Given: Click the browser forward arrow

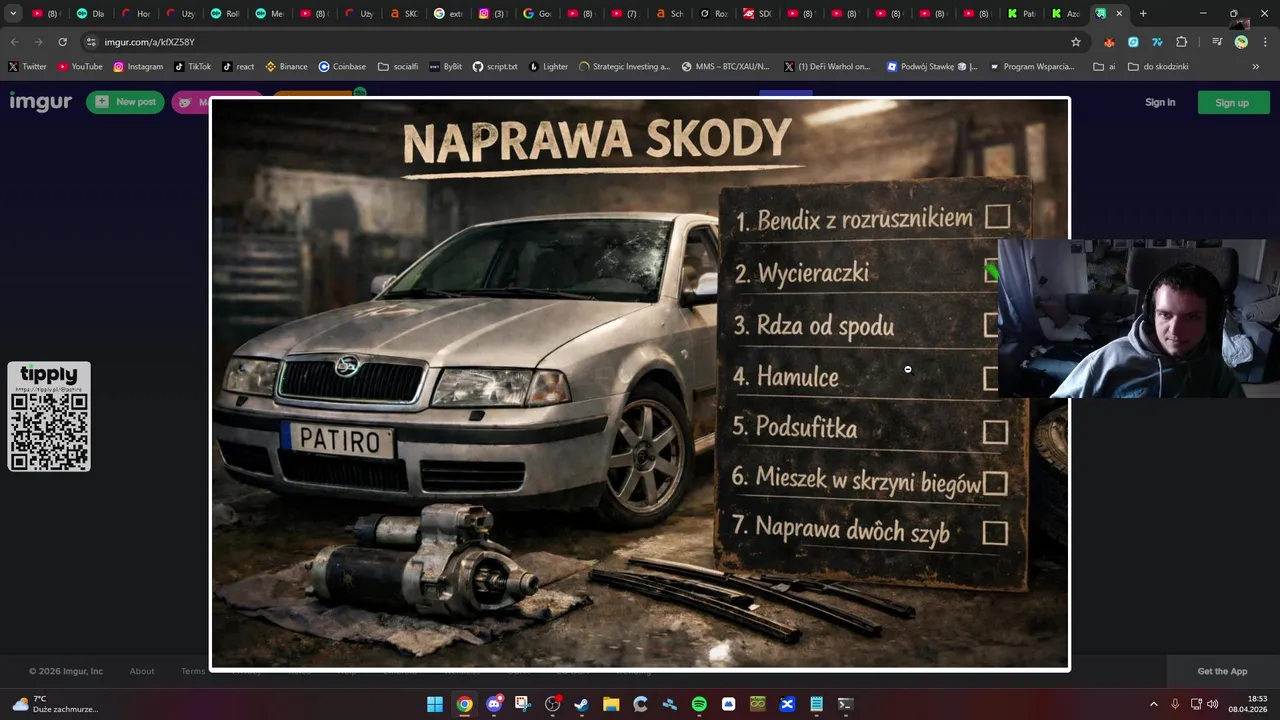Looking at the screenshot, I should point(38,42).
